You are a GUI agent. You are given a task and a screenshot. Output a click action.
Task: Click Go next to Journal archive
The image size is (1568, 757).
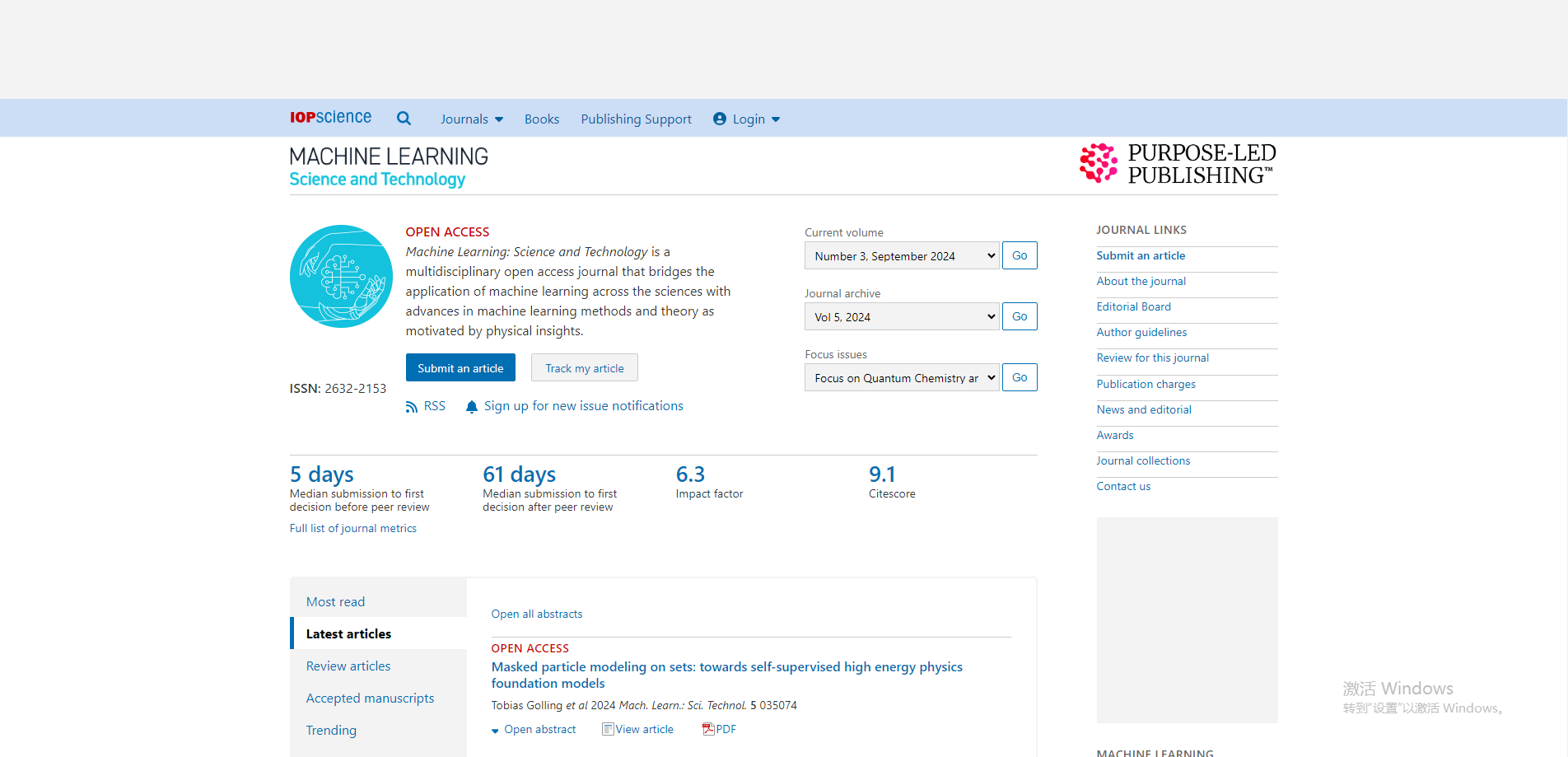1020,316
